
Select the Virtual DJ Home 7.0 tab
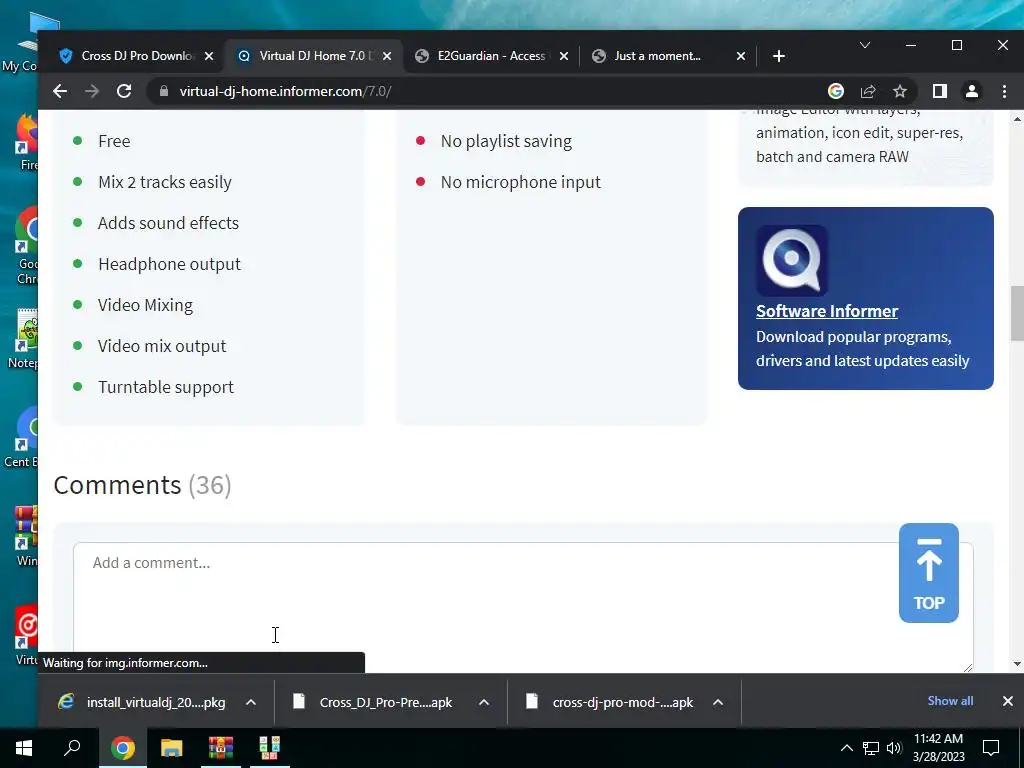pyautogui.click(x=313, y=56)
